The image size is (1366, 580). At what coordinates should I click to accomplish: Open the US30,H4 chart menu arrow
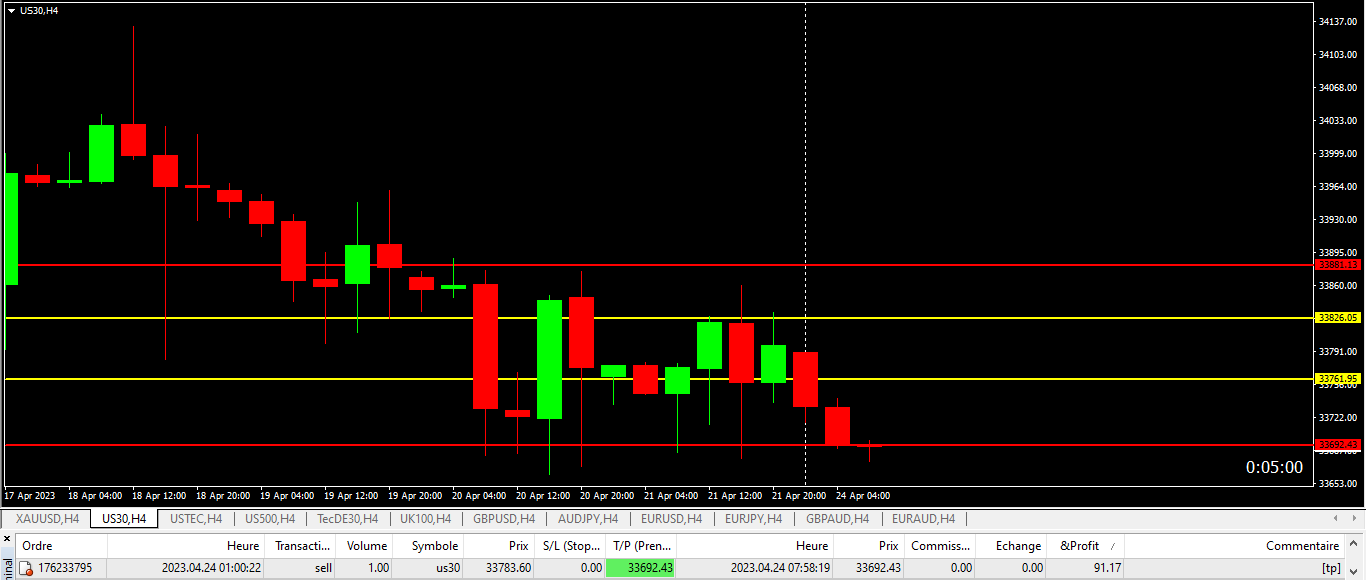[x=11, y=10]
